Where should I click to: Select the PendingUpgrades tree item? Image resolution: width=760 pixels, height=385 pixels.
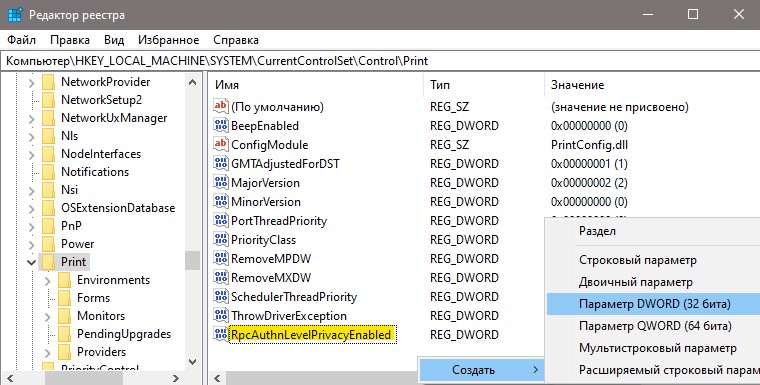tap(124, 334)
